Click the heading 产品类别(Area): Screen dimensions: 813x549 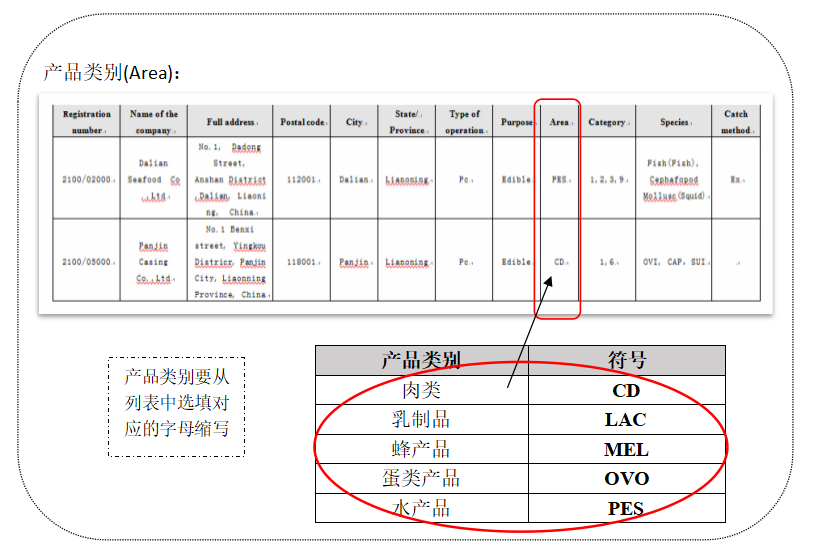[x=111, y=73]
